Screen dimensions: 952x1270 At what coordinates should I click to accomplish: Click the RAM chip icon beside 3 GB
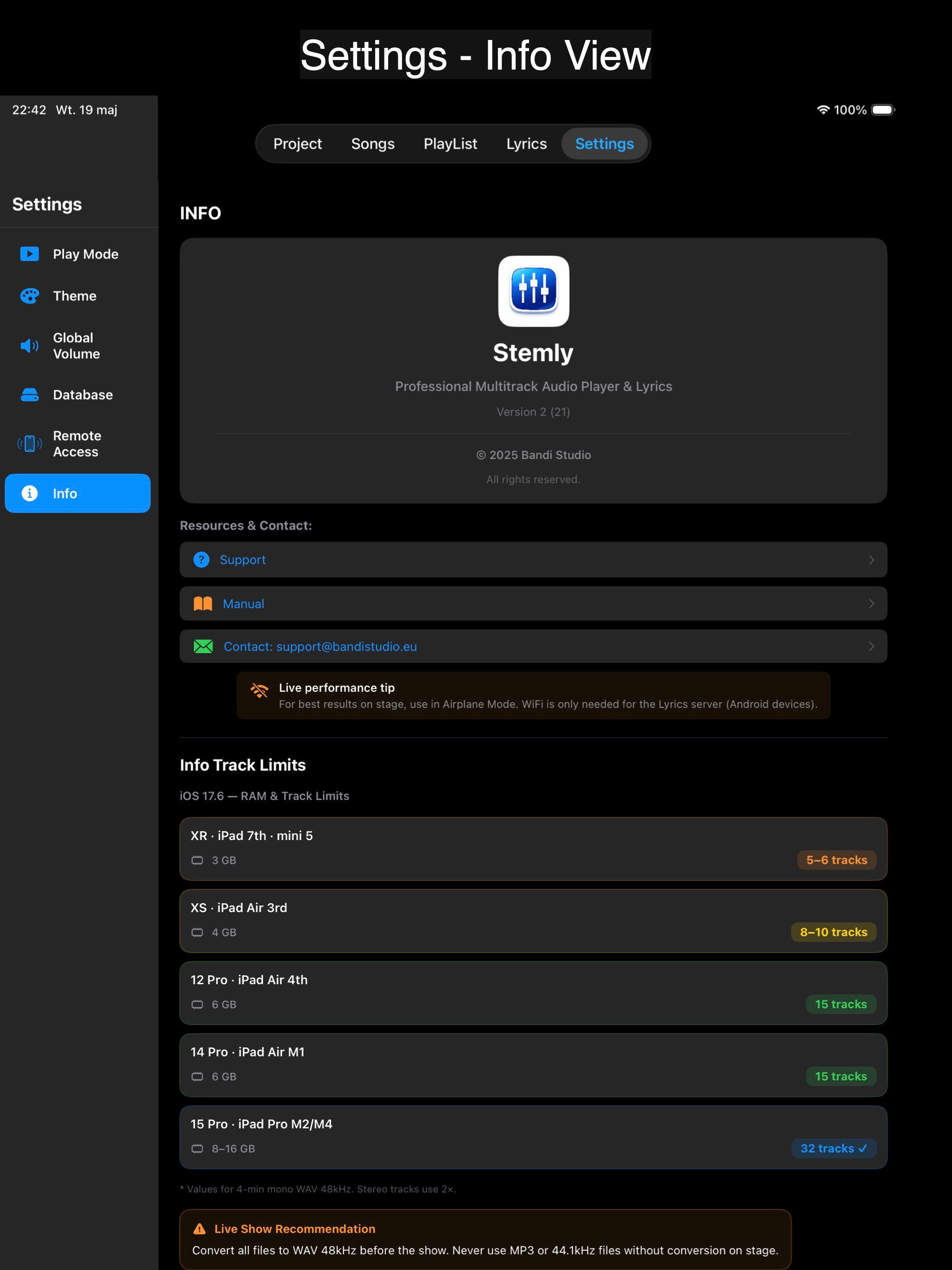[x=198, y=860]
